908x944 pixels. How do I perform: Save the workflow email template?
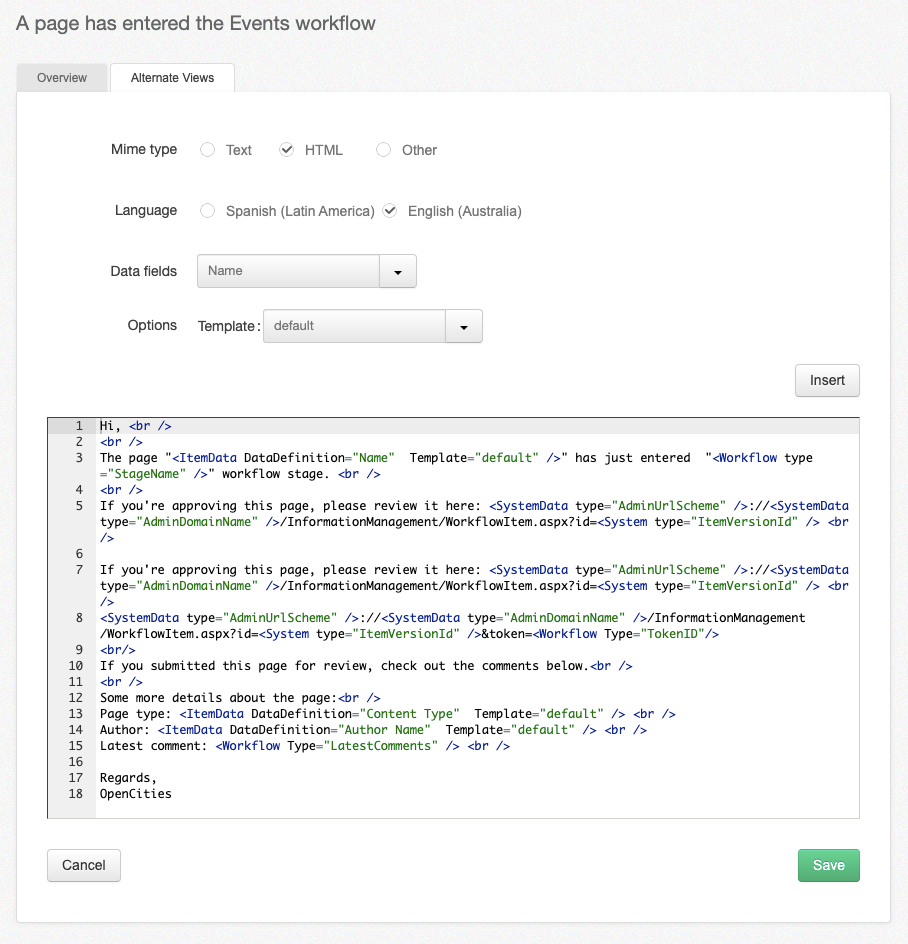[x=828, y=865]
